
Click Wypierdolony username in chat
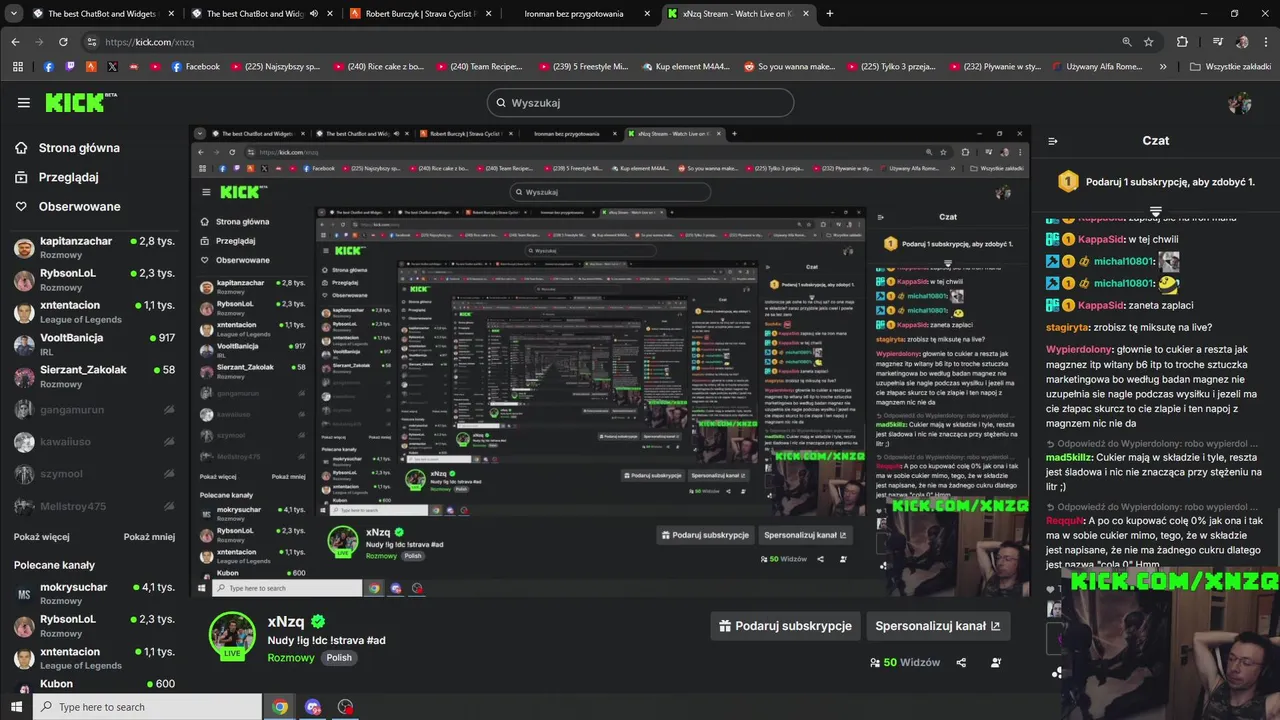[x=1080, y=349]
